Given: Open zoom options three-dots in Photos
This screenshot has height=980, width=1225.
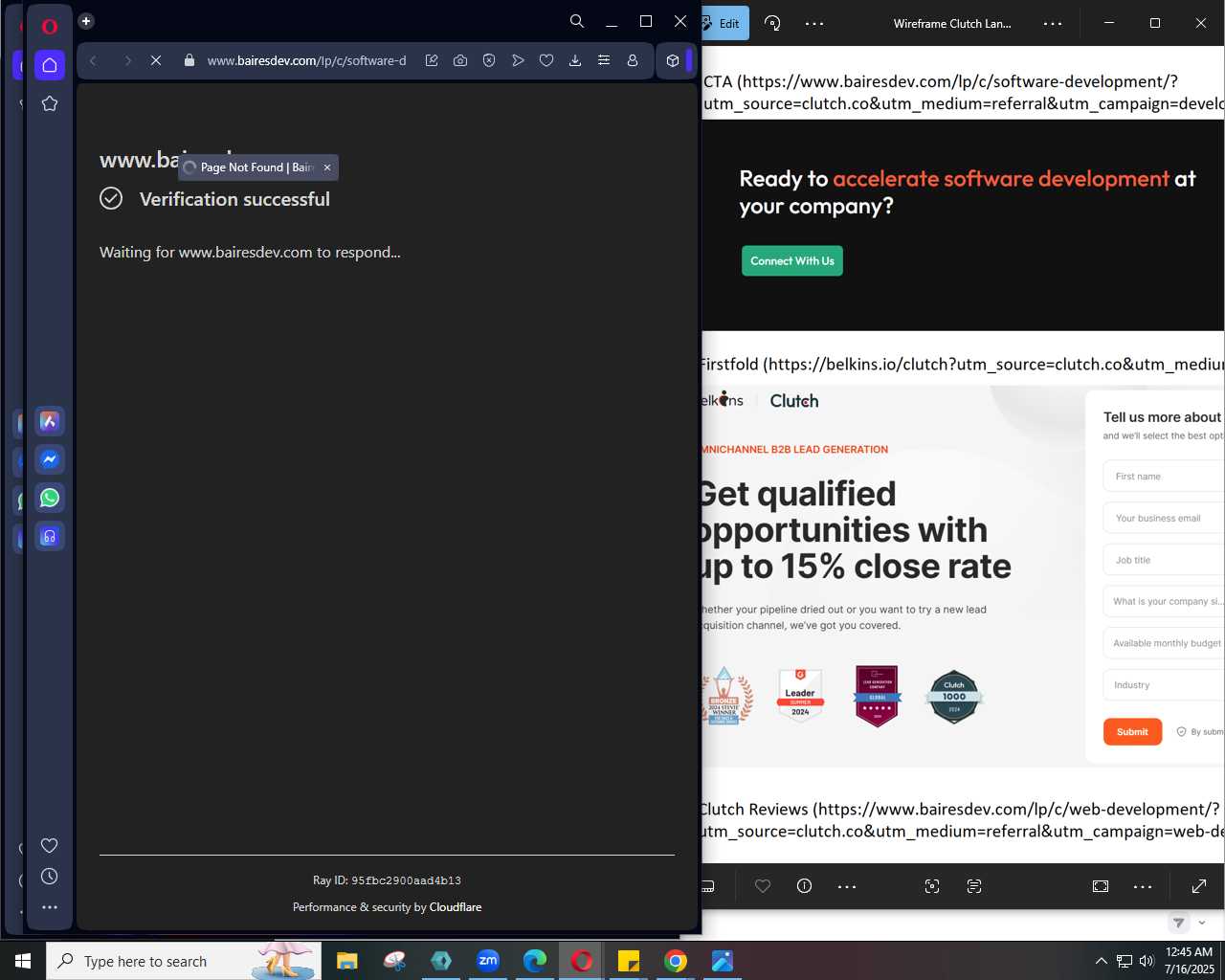Looking at the screenshot, I should 1143,886.
